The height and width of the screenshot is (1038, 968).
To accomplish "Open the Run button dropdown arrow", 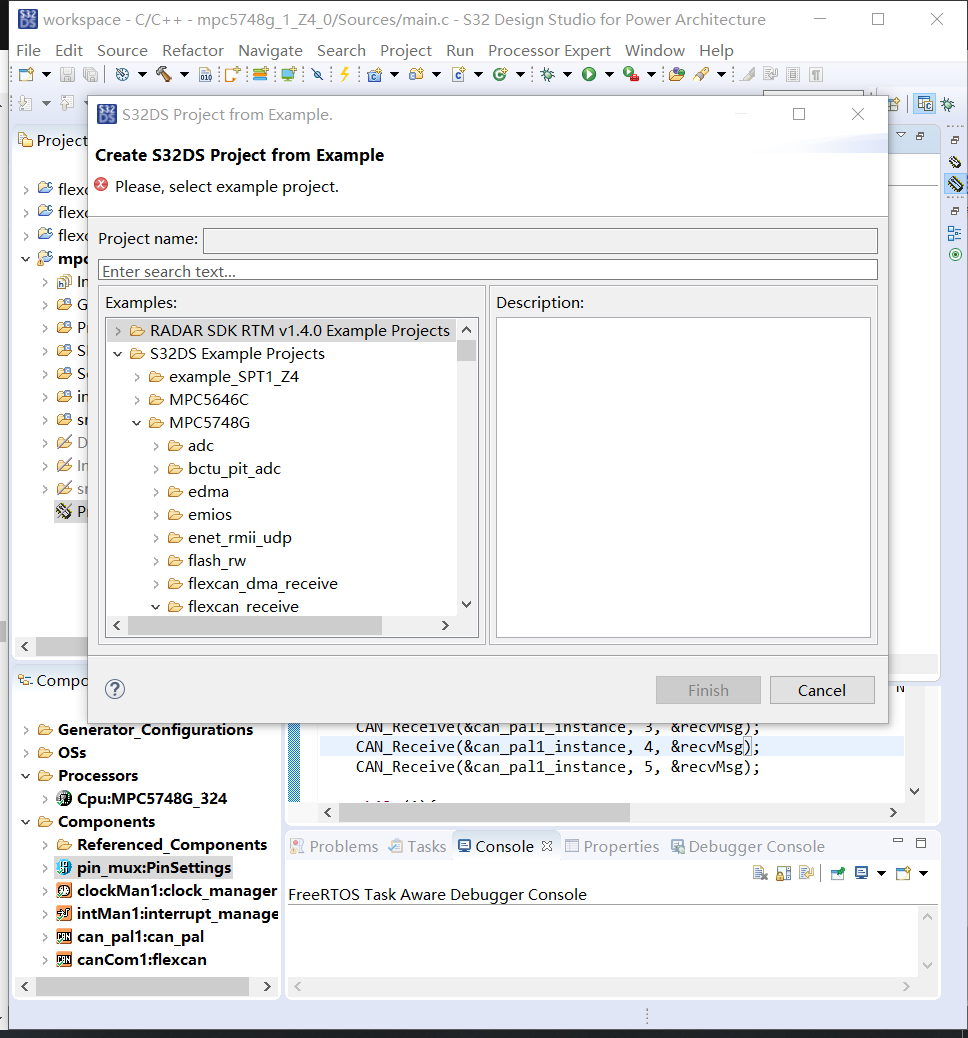I will click(x=609, y=74).
